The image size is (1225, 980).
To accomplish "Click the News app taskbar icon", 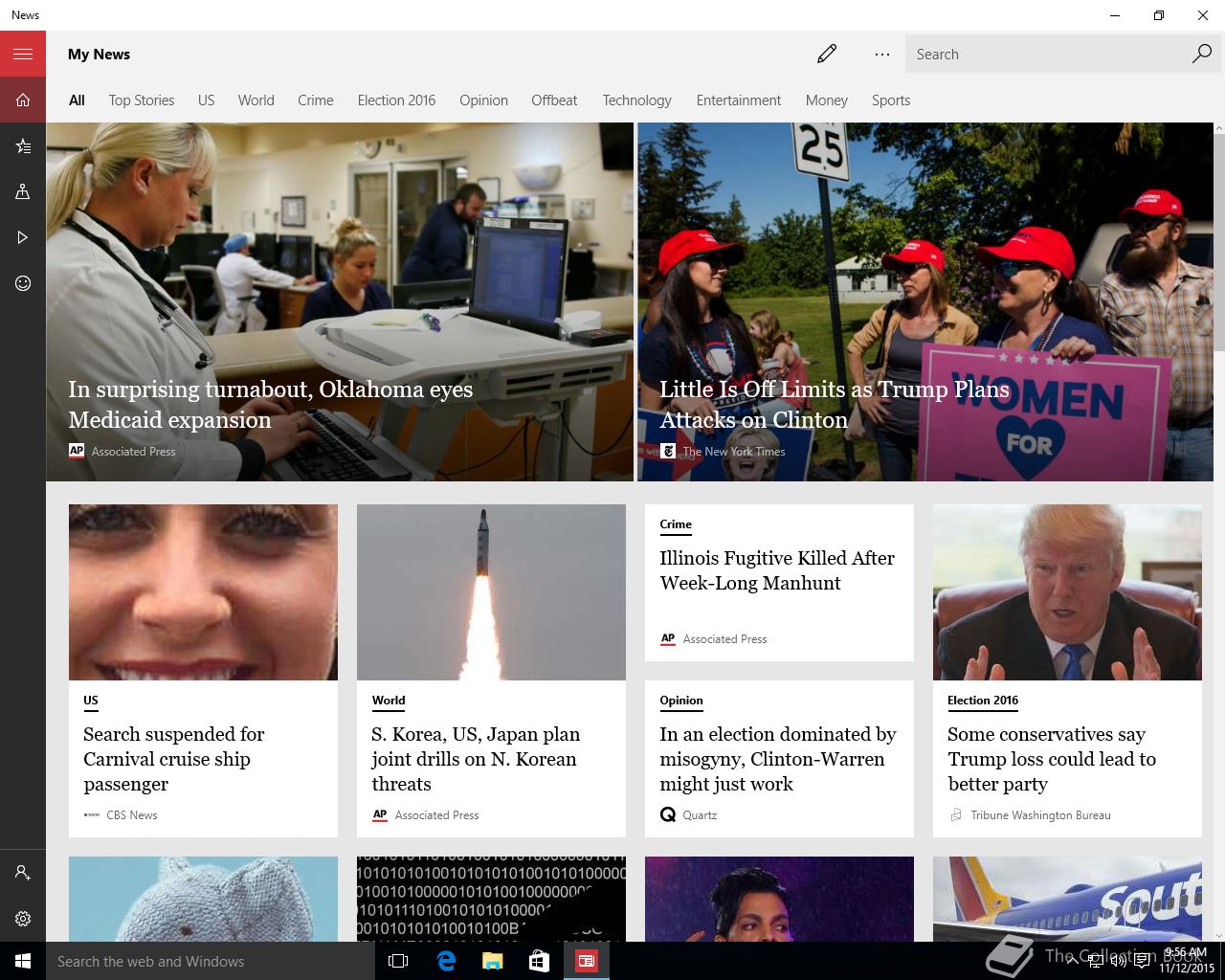I will coord(587,961).
